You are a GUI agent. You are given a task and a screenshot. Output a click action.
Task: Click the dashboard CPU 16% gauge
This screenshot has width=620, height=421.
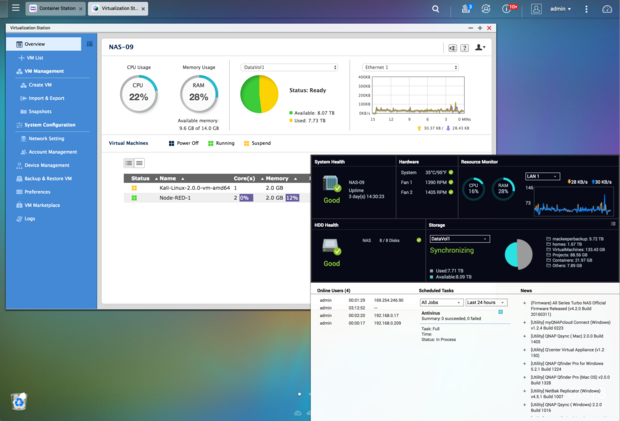473,189
